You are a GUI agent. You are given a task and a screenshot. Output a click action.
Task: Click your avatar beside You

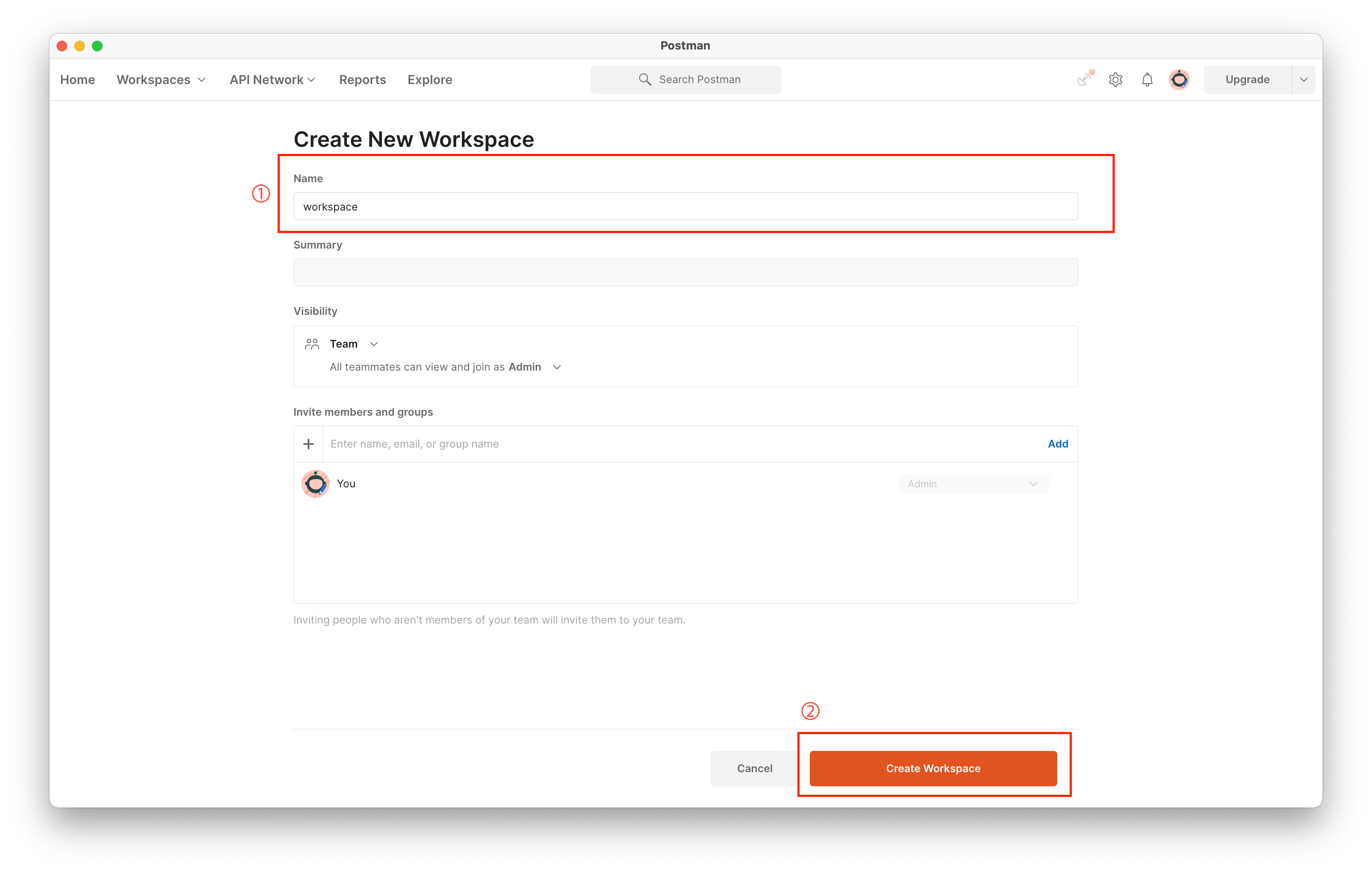(x=315, y=483)
